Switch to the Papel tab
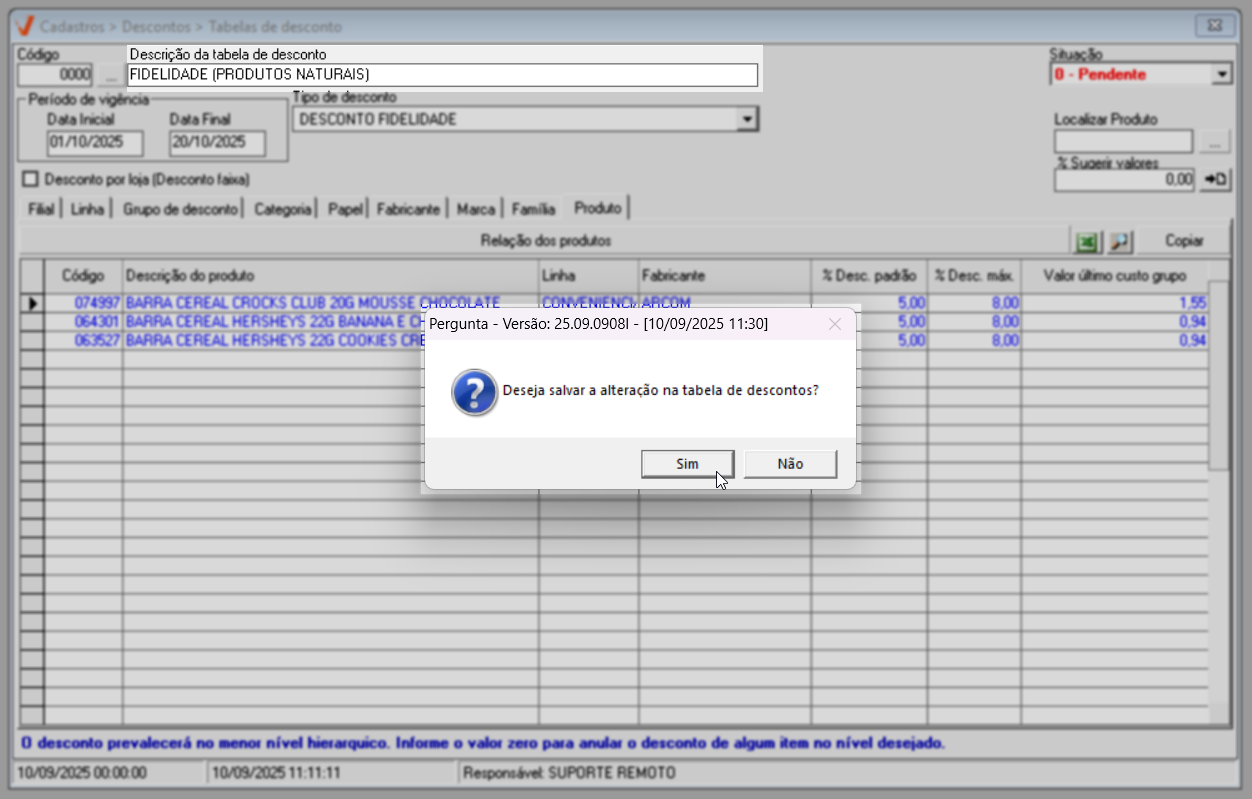1252x799 pixels. pyautogui.click(x=345, y=209)
